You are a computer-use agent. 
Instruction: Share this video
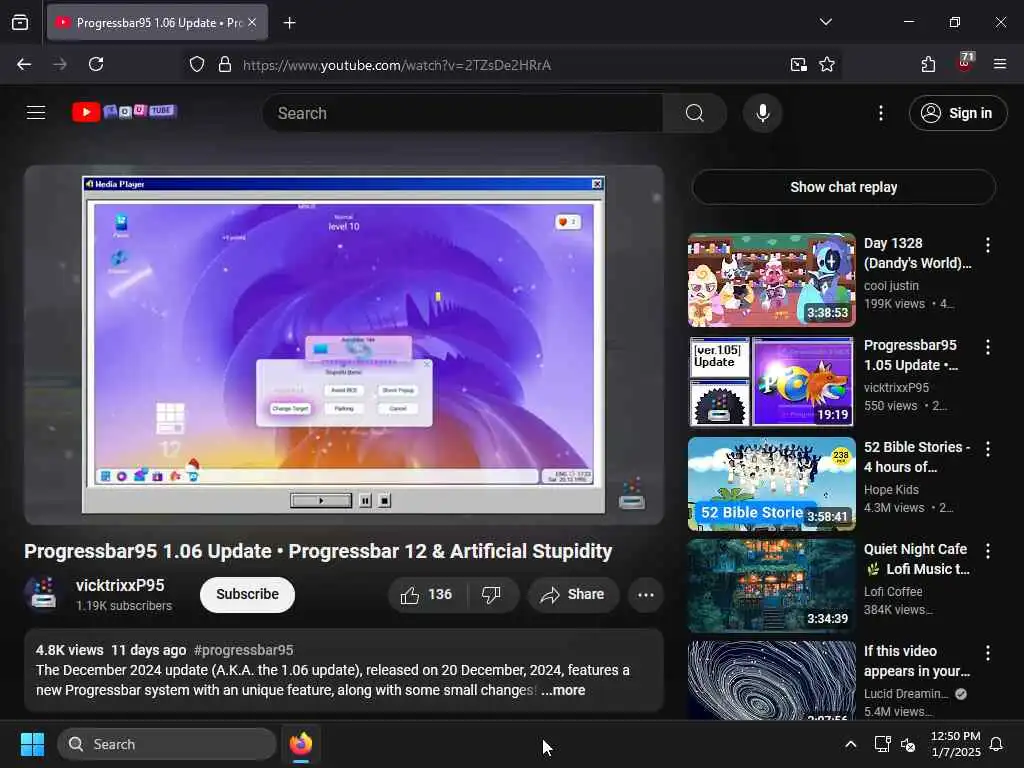[573, 594]
